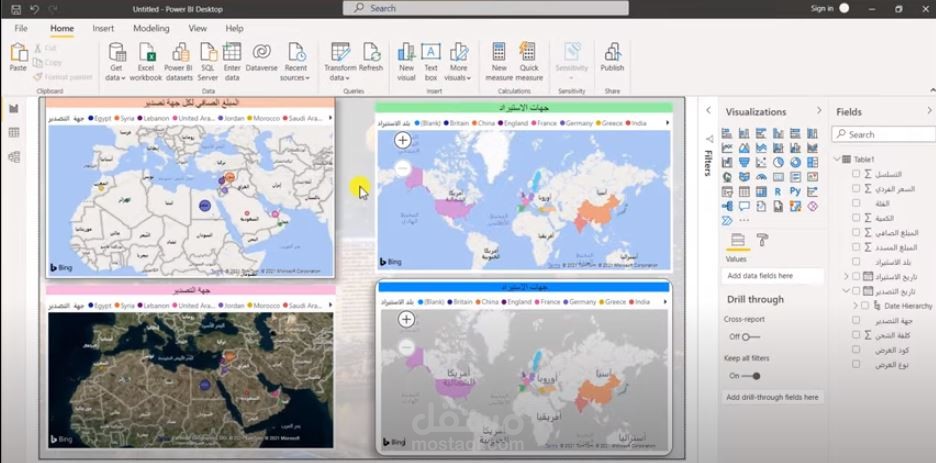Viewport: 936px width, 463px height.
Task: Select the gauge visual
Action: click(x=761, y=177)
